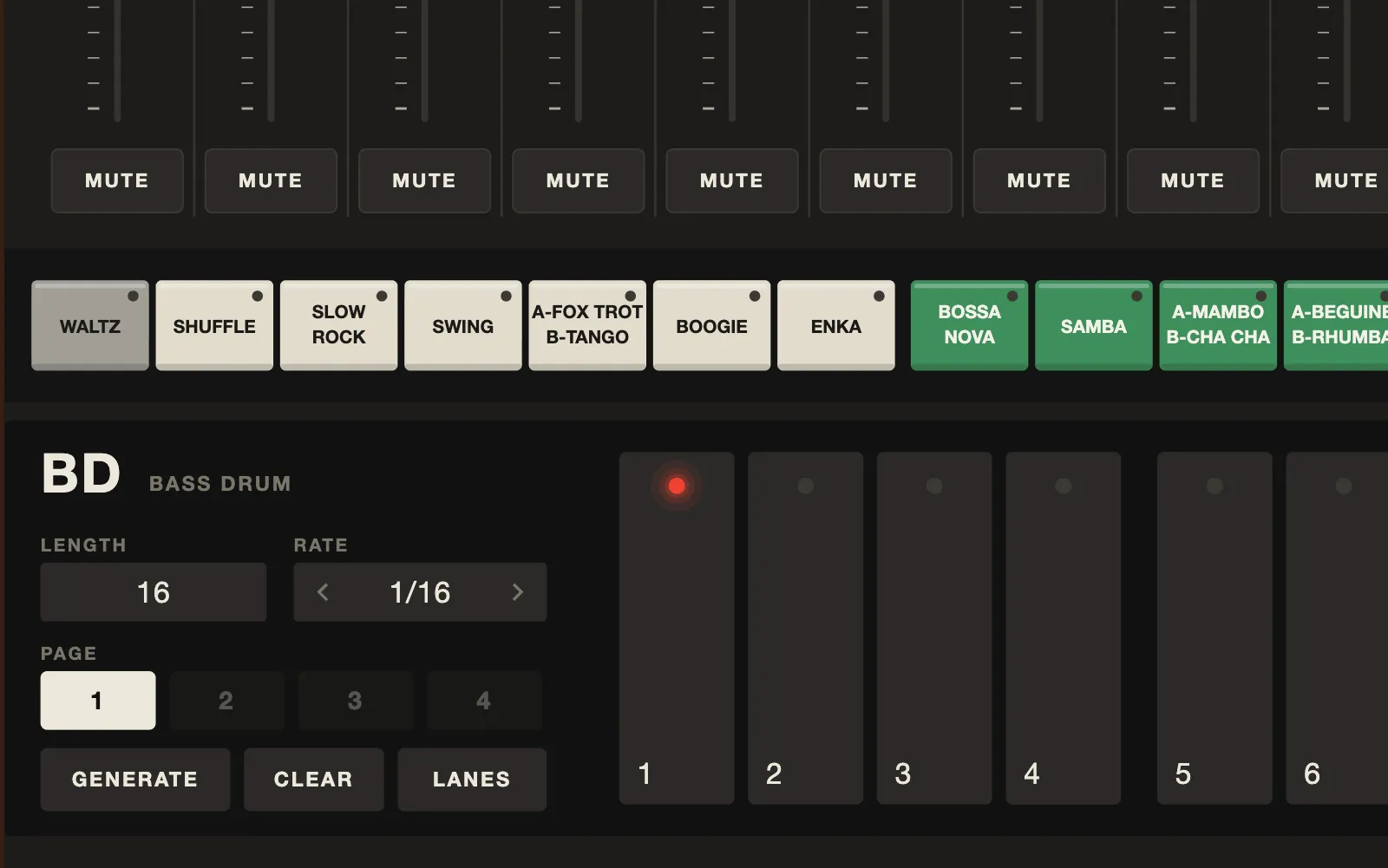
Task: Choose the SLOW ROCK rhythm
Action: coord(338,325)
